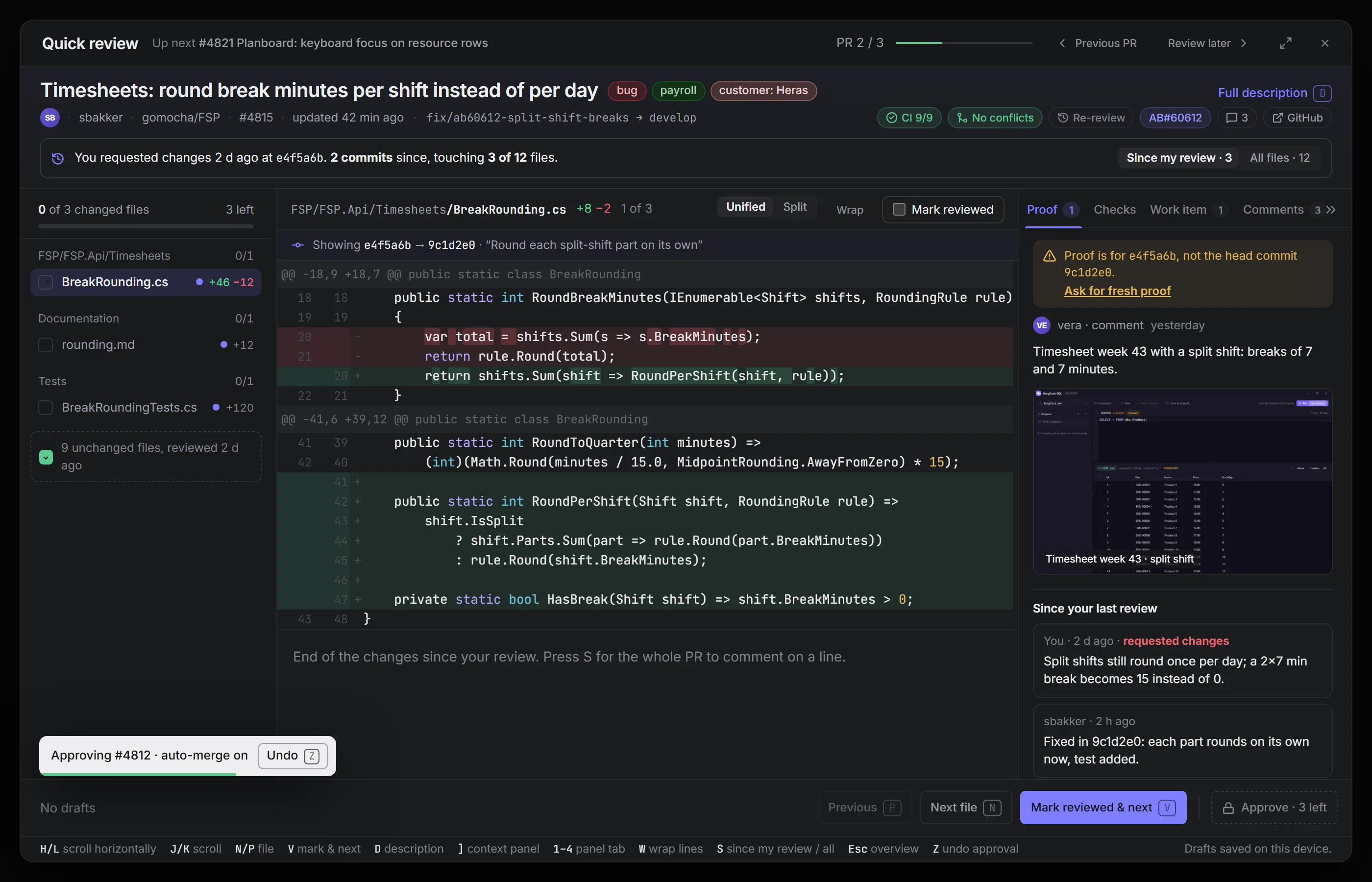Viewport: 1372px width, 882px height.
Task: Click Ask for fresh proof
Action: [1117, 291]
